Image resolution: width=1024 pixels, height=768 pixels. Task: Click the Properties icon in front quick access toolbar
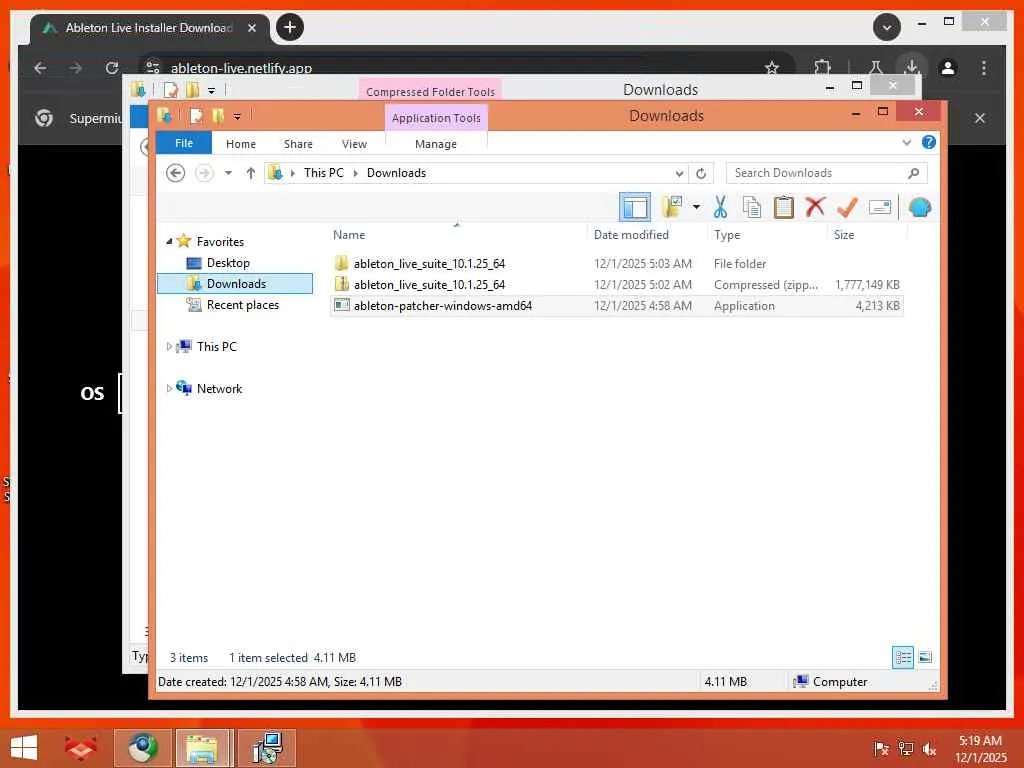click(196, 116)
